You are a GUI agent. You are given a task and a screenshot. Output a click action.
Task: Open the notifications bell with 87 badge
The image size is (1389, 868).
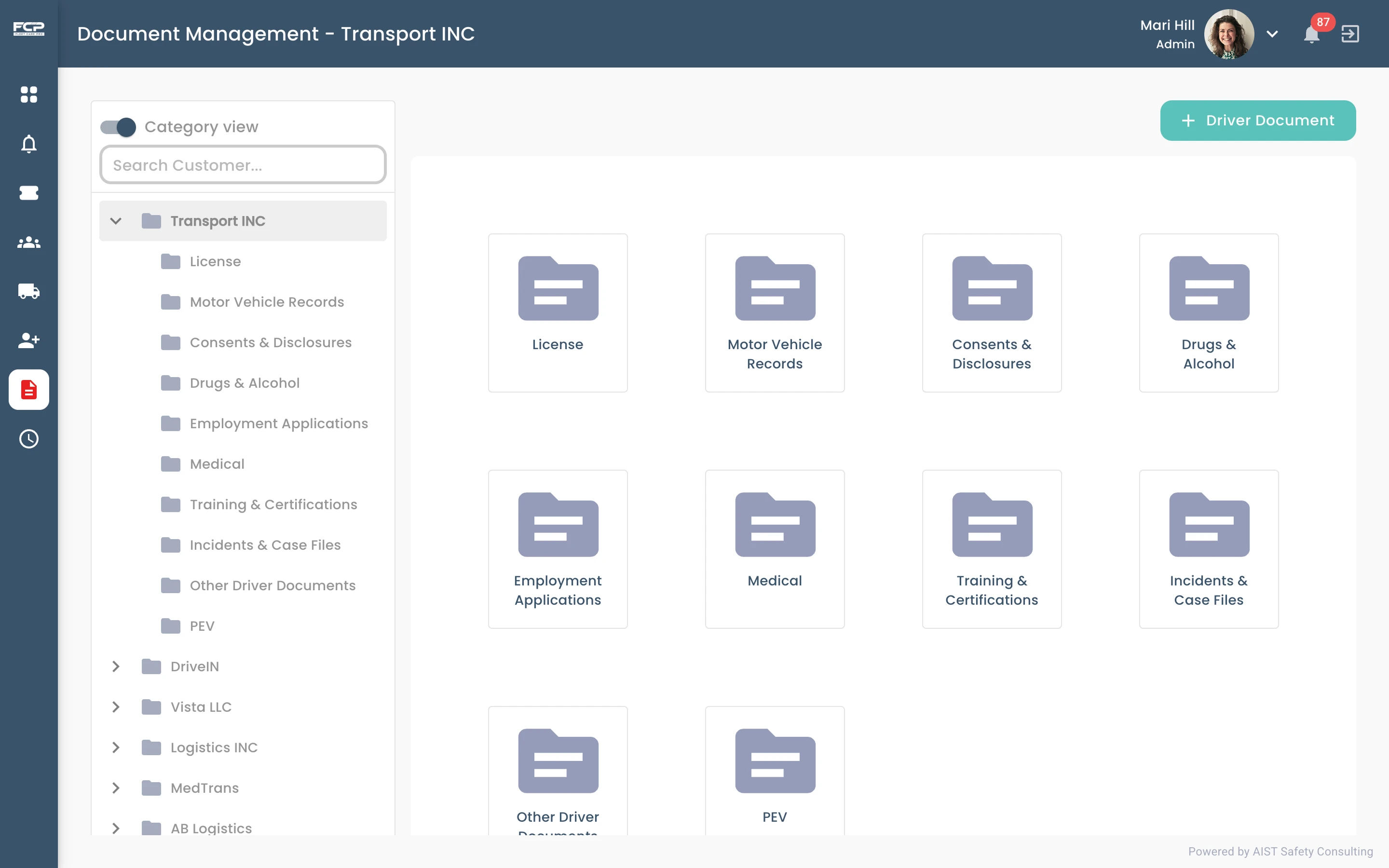click(x=1311, y=34)
